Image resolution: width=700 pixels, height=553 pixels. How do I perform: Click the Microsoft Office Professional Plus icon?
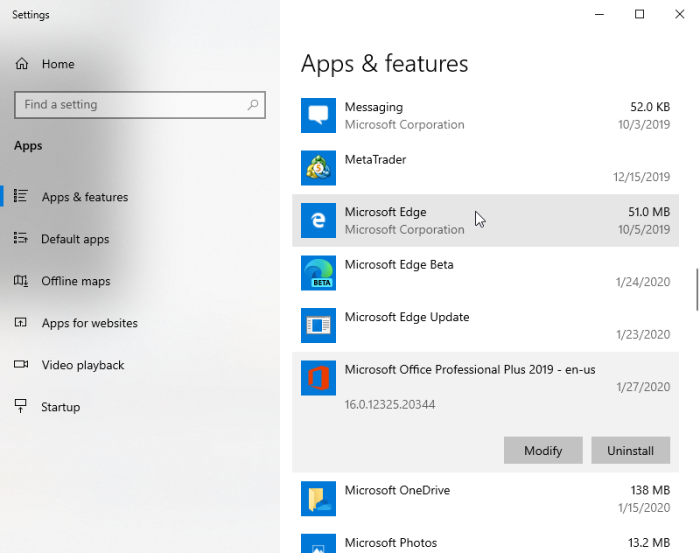[x=318, y=378]
